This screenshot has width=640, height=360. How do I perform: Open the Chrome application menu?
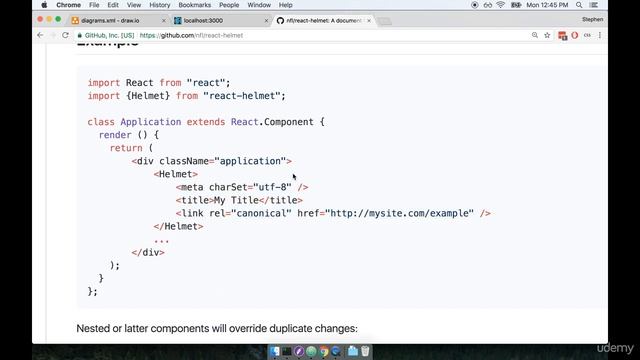pos(69,5)
